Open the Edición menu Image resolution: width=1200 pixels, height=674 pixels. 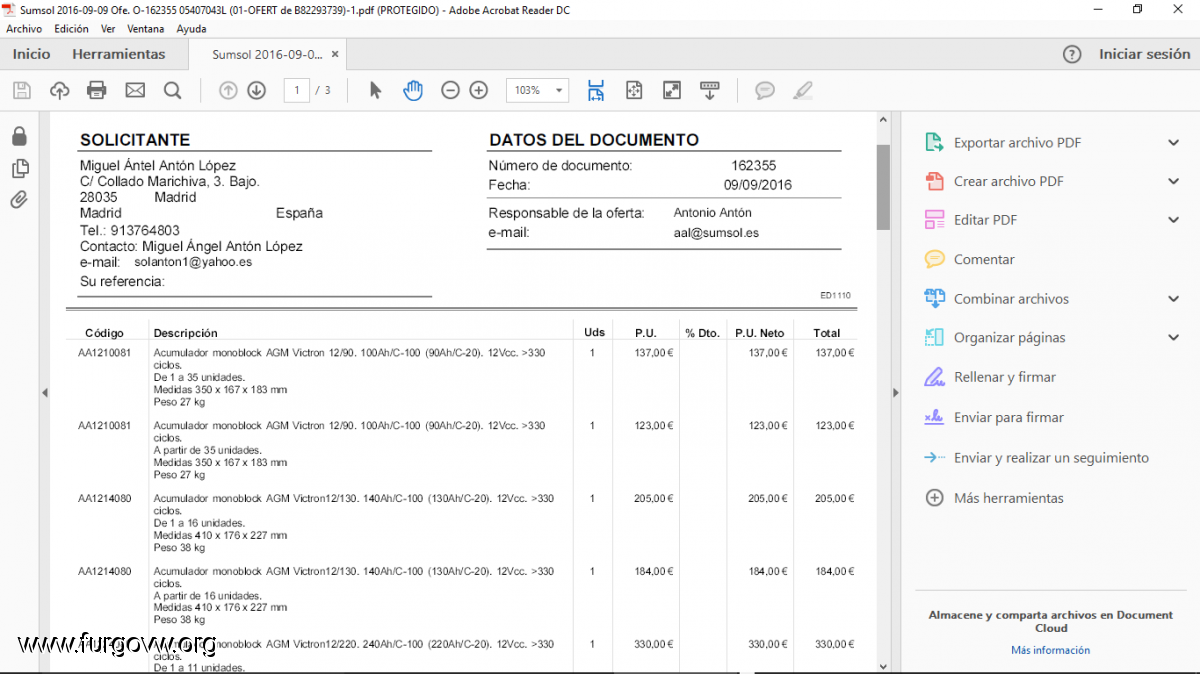72,29
